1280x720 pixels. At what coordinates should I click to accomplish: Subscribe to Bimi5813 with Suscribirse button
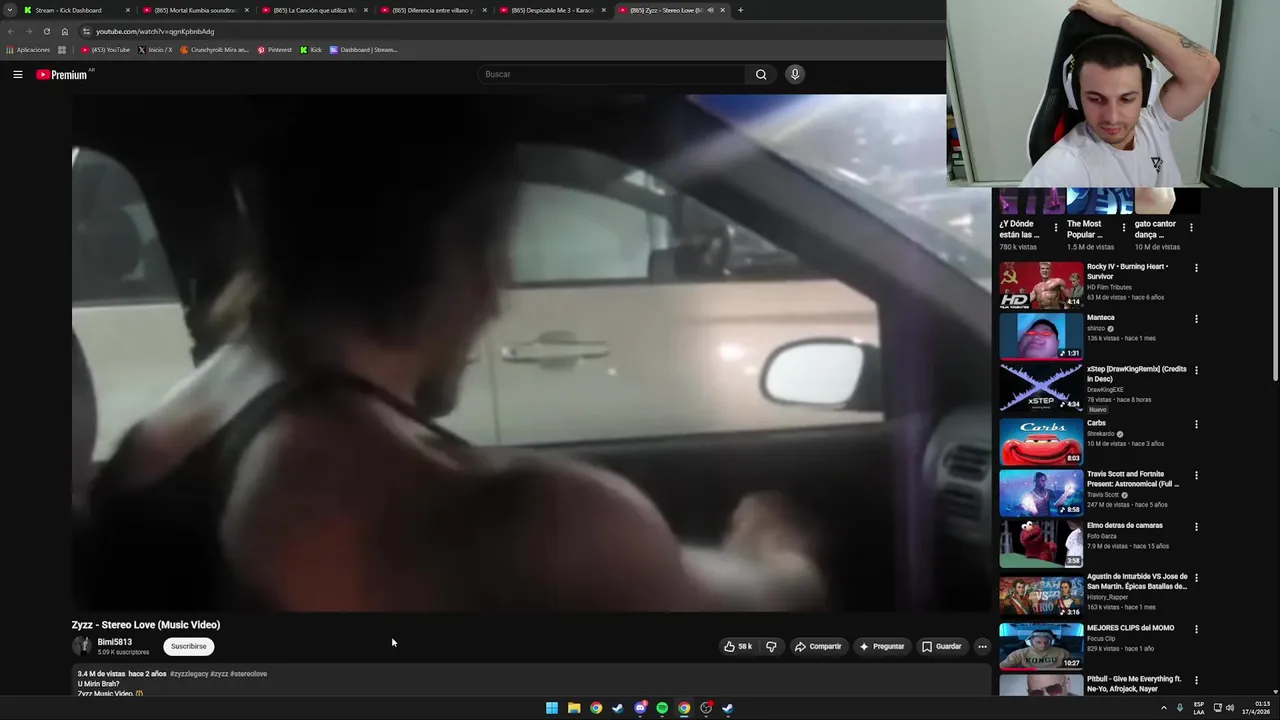[x=188, y=646]
